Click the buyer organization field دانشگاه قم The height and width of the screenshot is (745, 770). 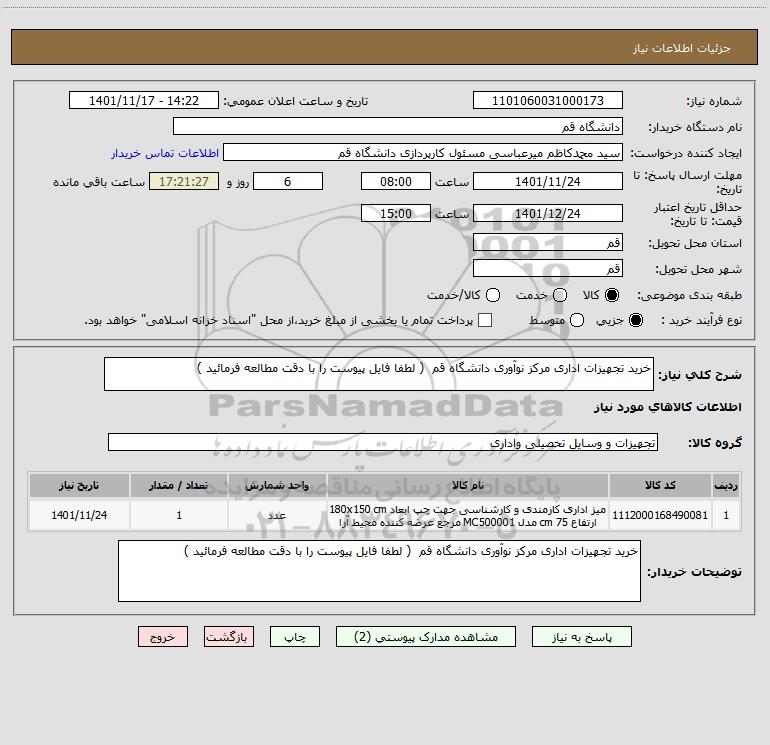398,127
